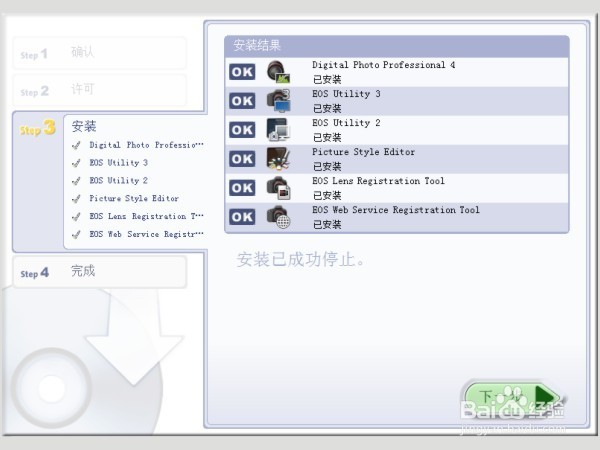
Task: Click the Digital Photo Professional 4 result name
Action: [383, 65]
